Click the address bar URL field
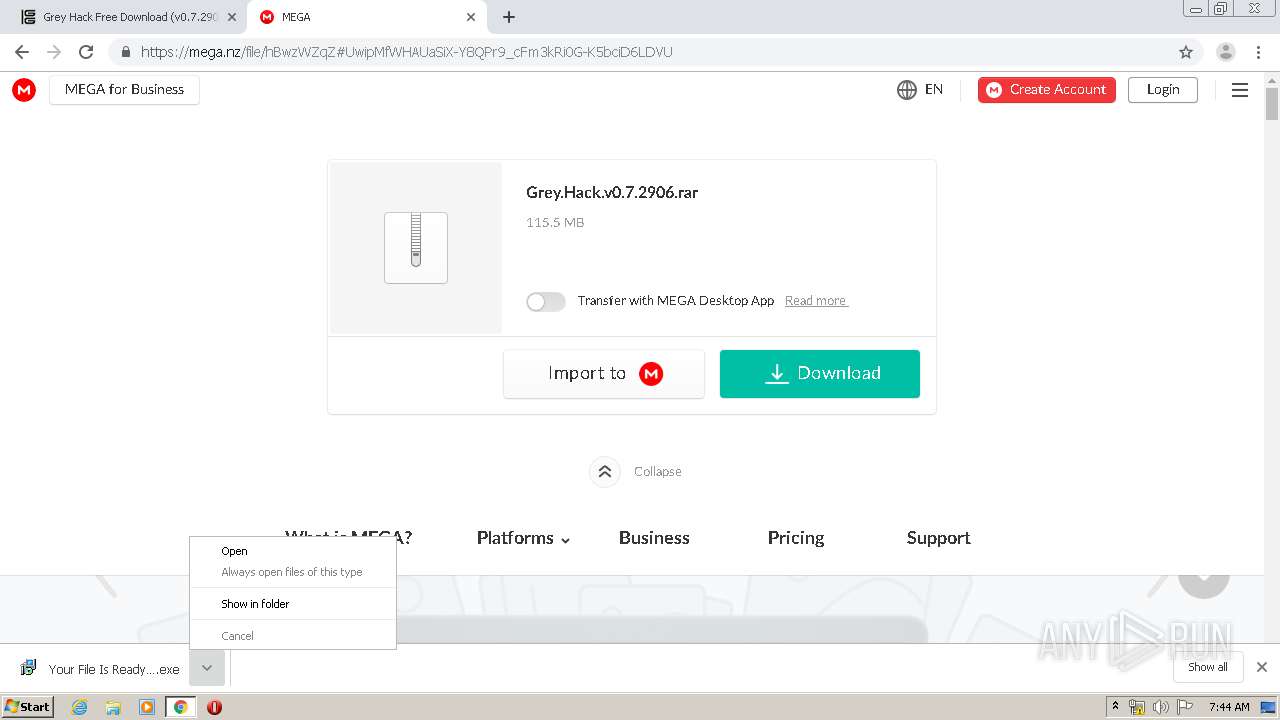Image resolution: width=1280 pixels, height=720 pixels. pyautogui.click(x=640, y=52)
